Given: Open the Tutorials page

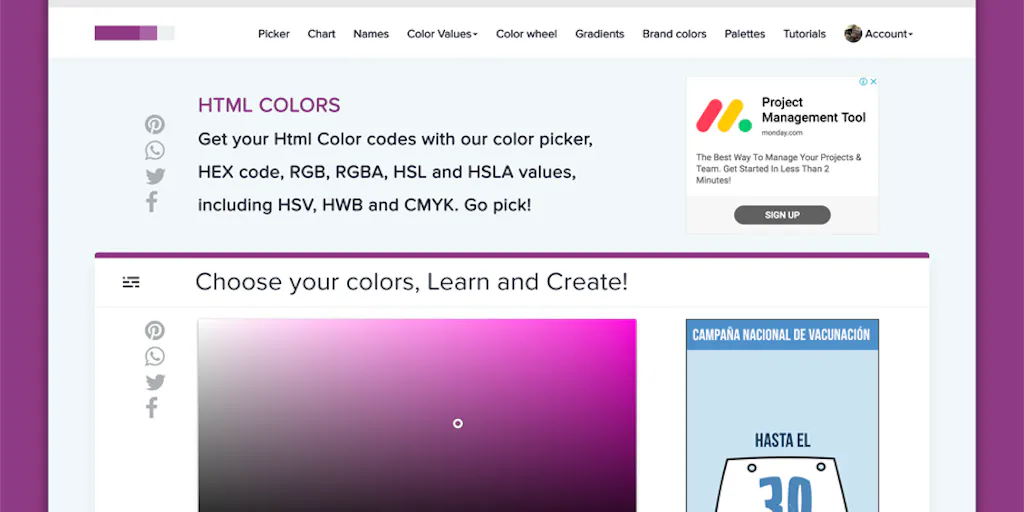Looking at the screenshot, I should pos(804,34).
